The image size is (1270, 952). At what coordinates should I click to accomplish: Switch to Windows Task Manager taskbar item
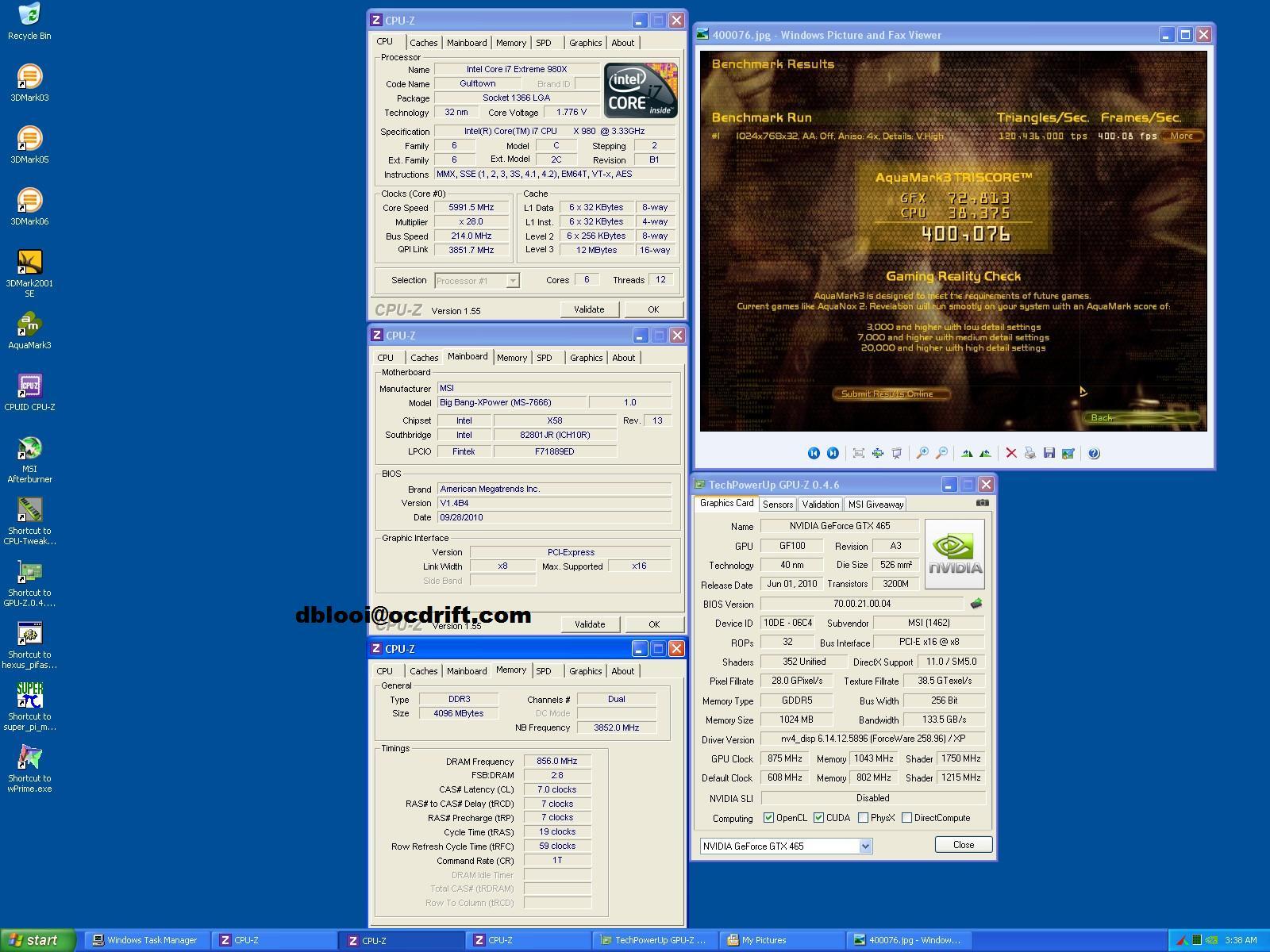point(148,940)
